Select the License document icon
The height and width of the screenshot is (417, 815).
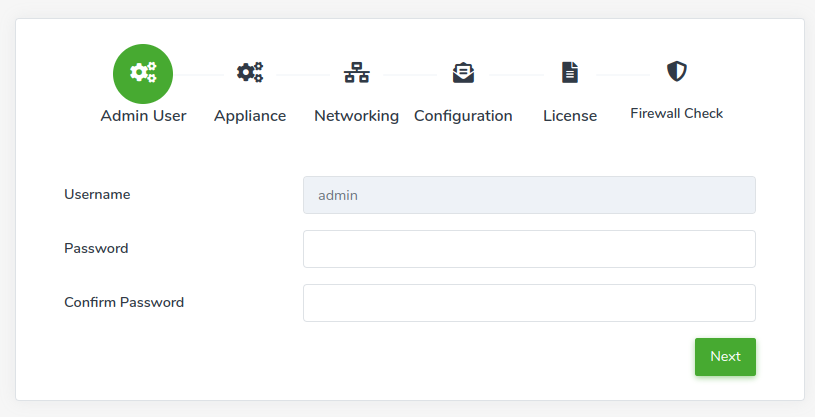click(x=570, y=72)
